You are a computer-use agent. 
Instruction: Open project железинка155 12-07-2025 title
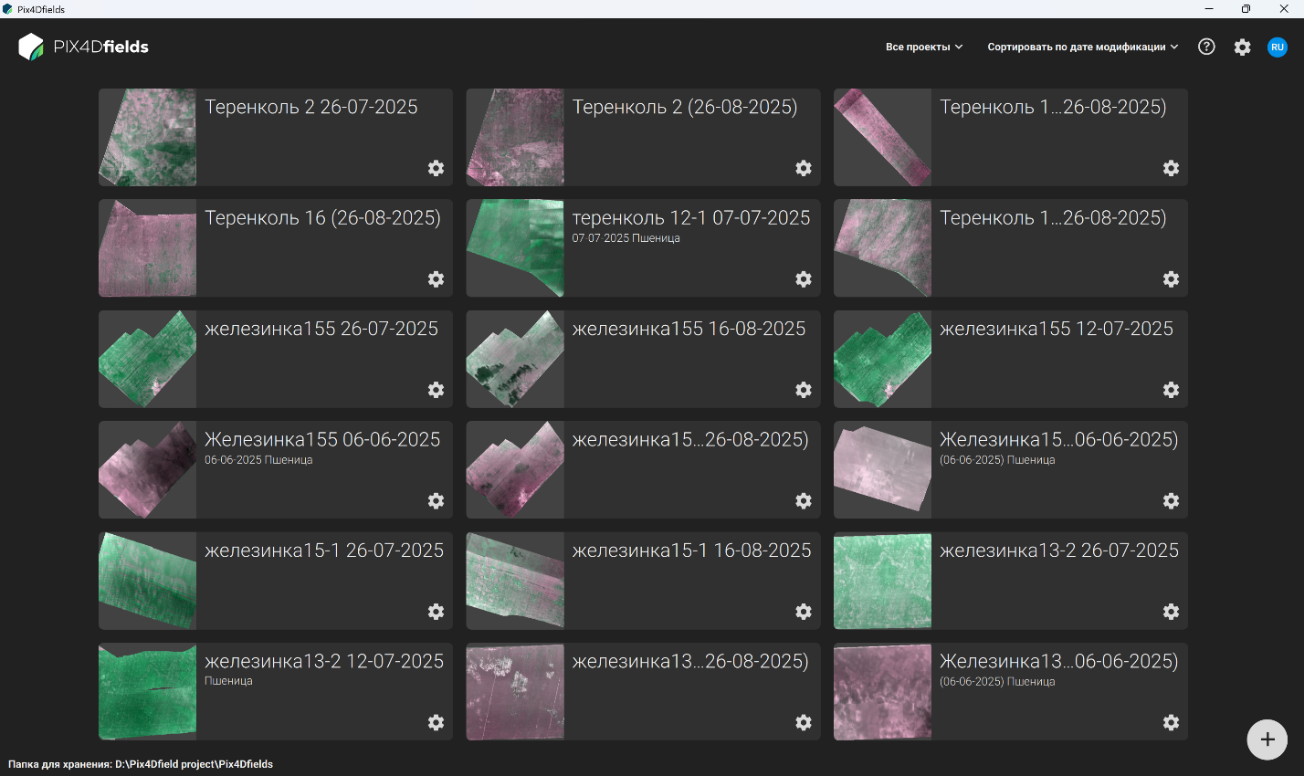pyautogui.click(x=1056, y=328)
